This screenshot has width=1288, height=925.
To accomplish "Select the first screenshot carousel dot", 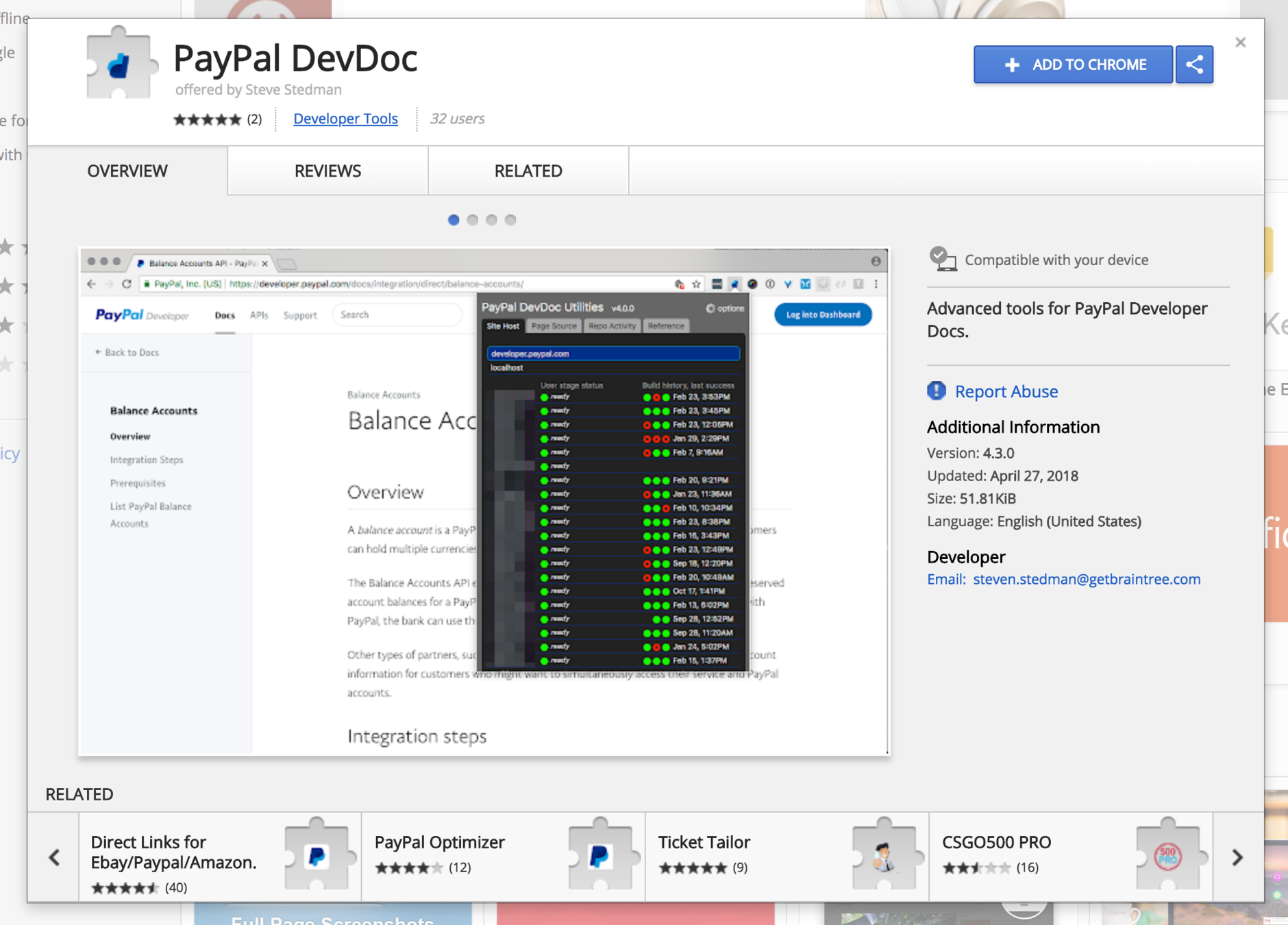I will 454,220.
